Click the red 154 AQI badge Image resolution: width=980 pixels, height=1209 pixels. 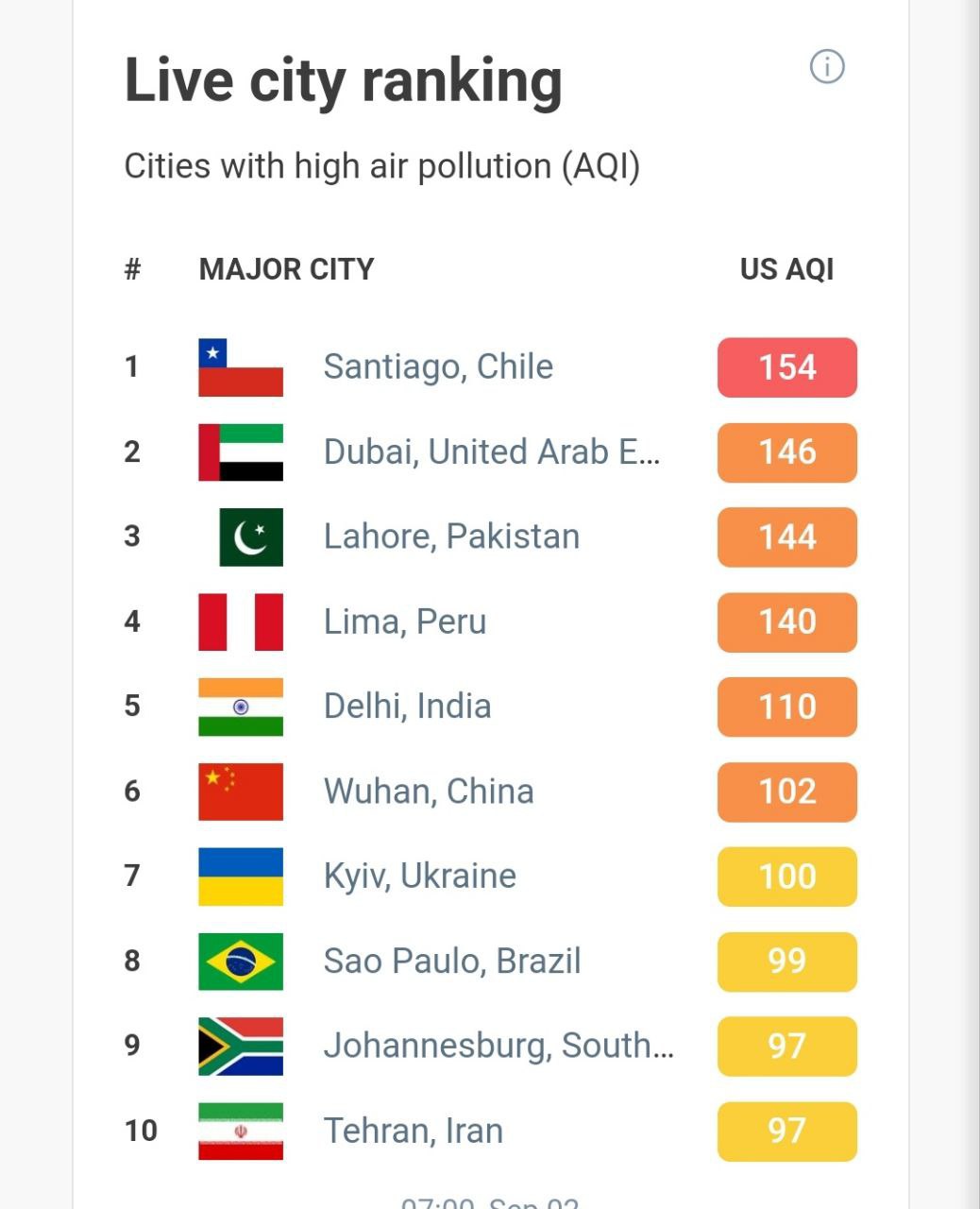point(786,367)
